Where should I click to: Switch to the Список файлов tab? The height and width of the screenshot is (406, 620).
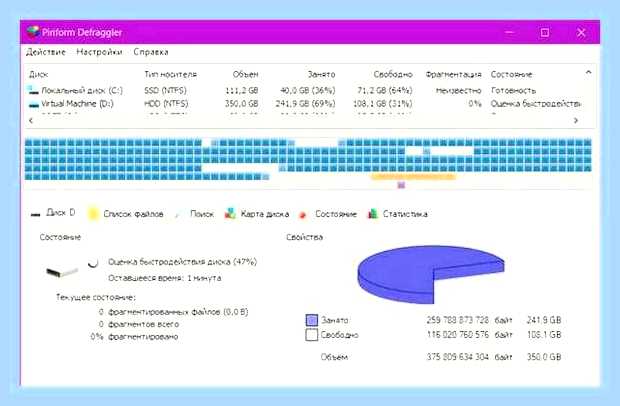(x=126, y=214)
